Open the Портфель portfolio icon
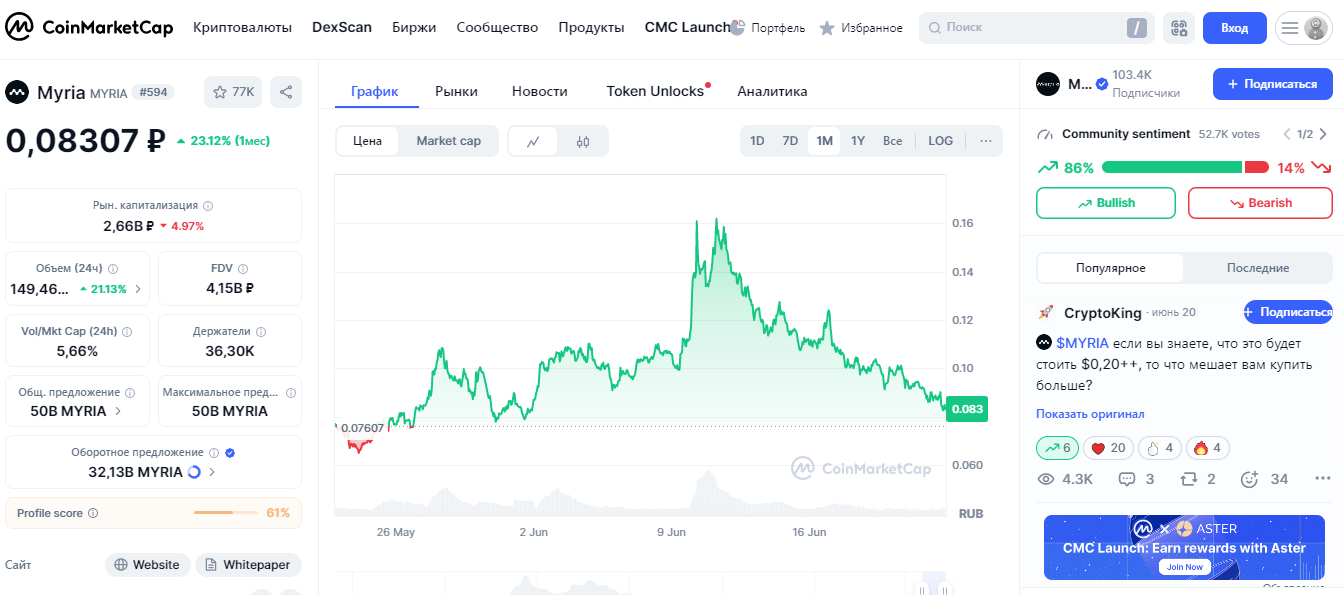 tap(738, 28)
